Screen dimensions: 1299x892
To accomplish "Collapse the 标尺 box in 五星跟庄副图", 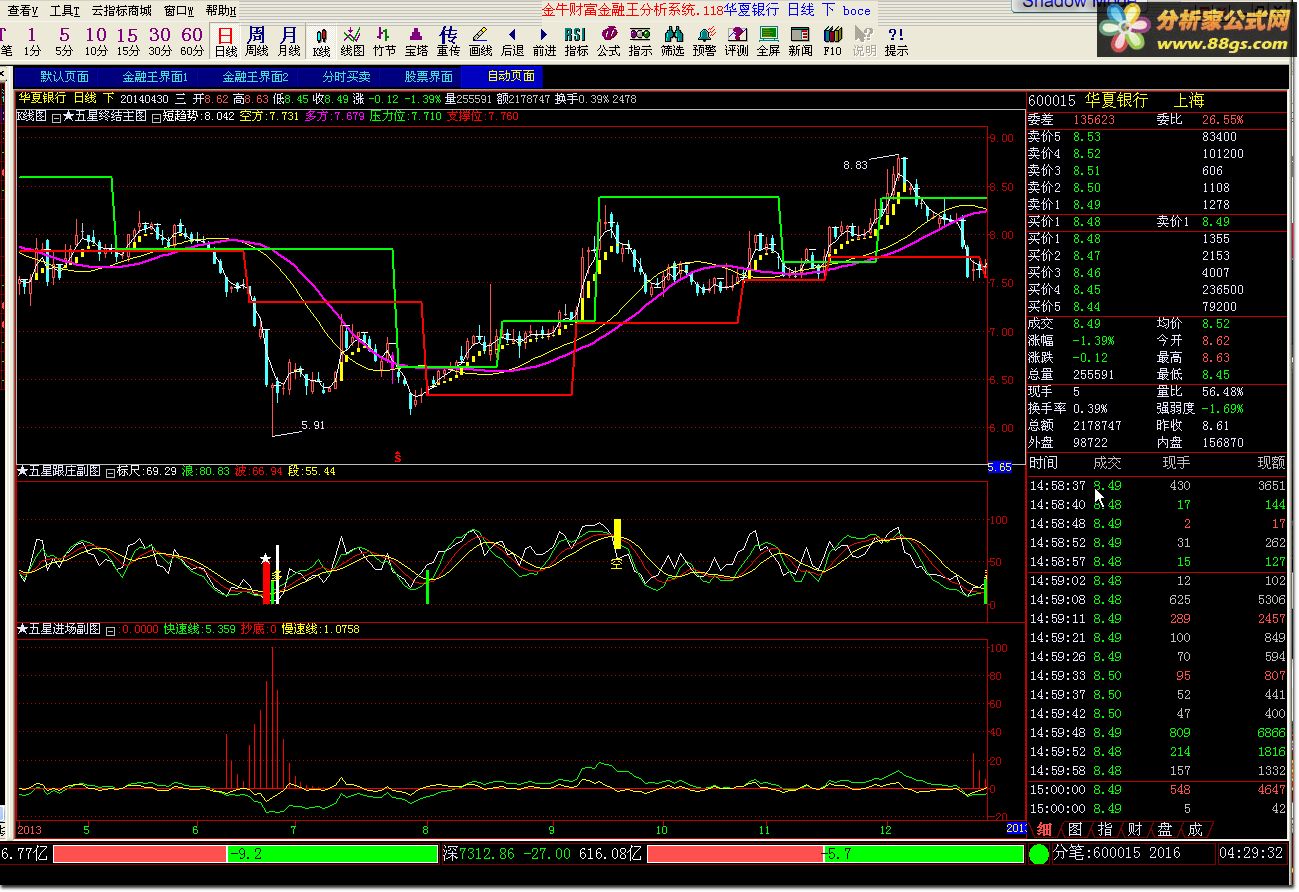I will pyautogui.click(x=110, y=471).
